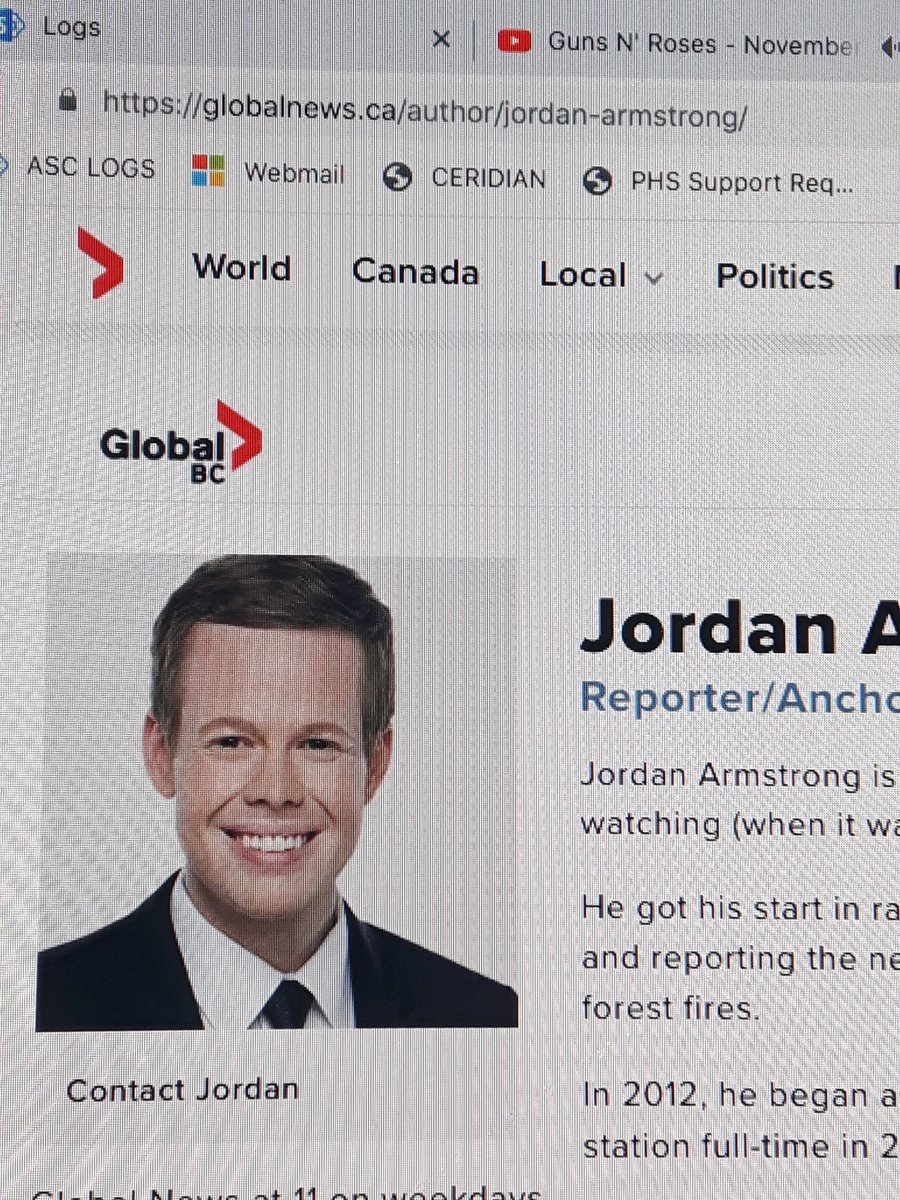
Task: Click the Reporter/Anchor subtitle text
Action: tap(740, 699)
